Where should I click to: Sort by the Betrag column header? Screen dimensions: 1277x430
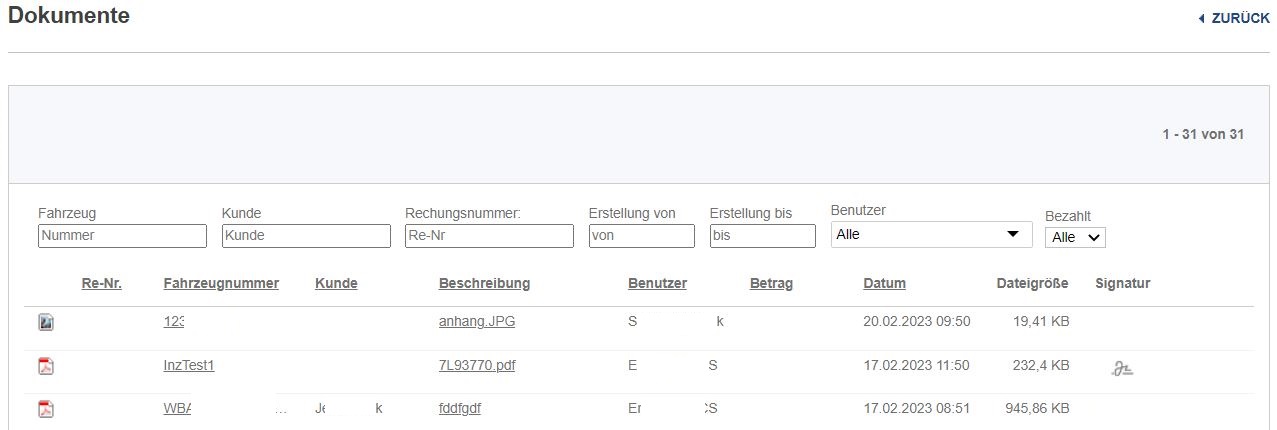(771, 283)
